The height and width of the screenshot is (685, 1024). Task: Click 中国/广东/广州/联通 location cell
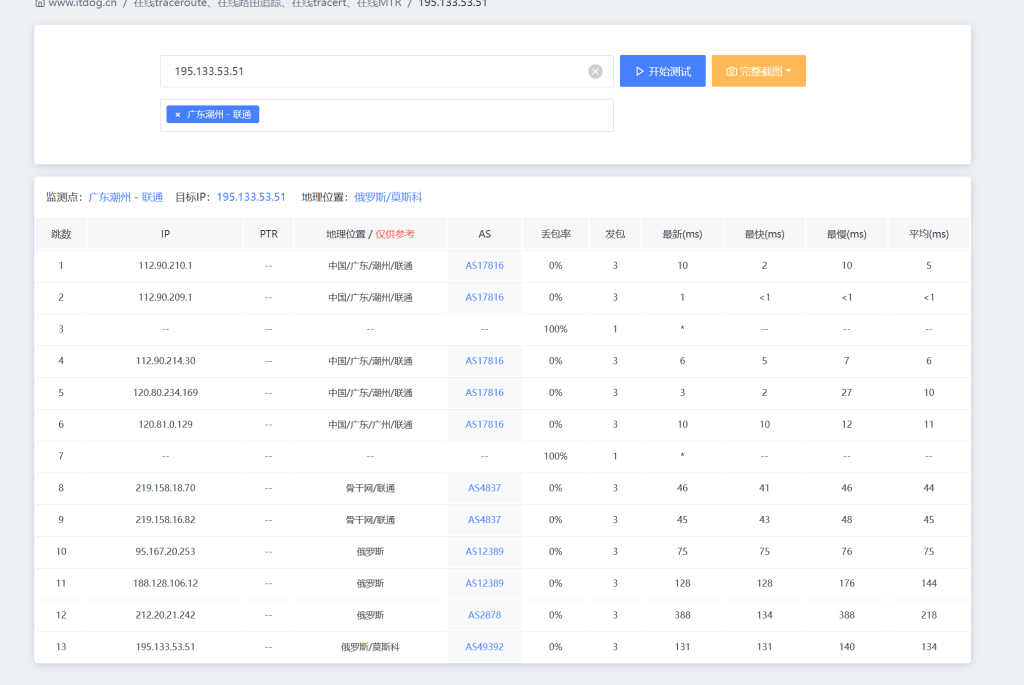coord(370,424)
